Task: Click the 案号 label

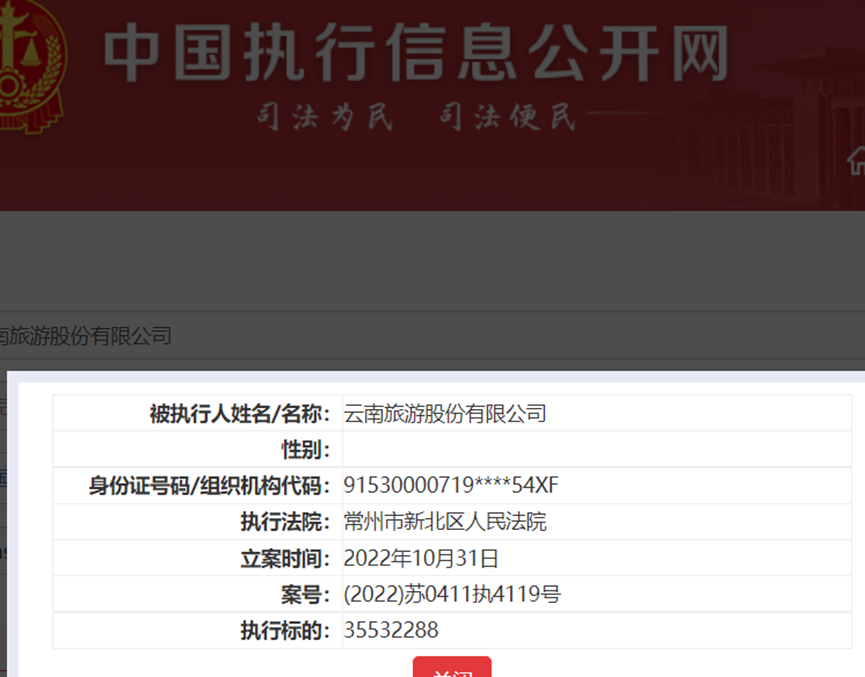Action: point(306,594)
